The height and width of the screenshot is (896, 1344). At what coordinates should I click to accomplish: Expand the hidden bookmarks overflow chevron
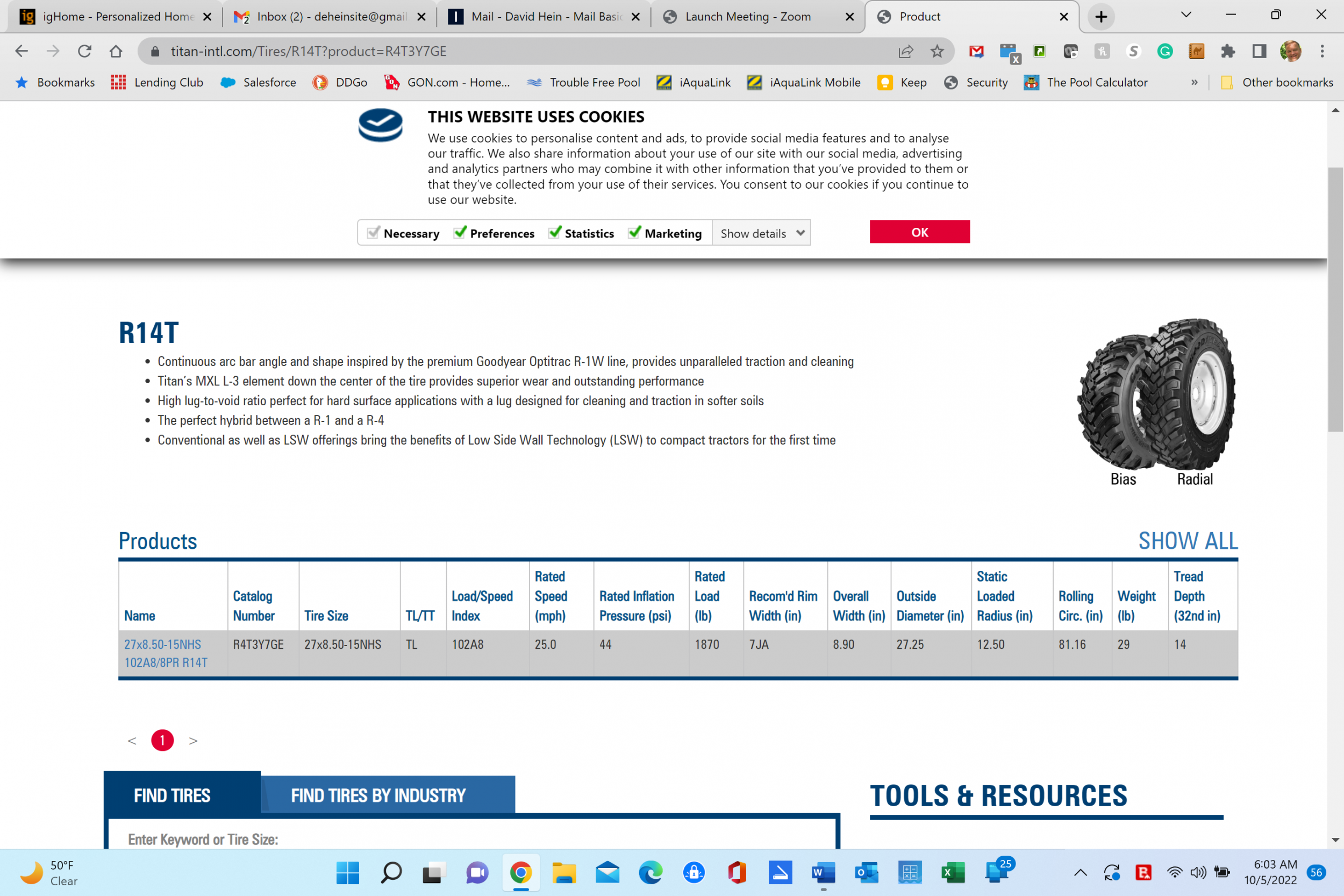tap(1195, 82)
